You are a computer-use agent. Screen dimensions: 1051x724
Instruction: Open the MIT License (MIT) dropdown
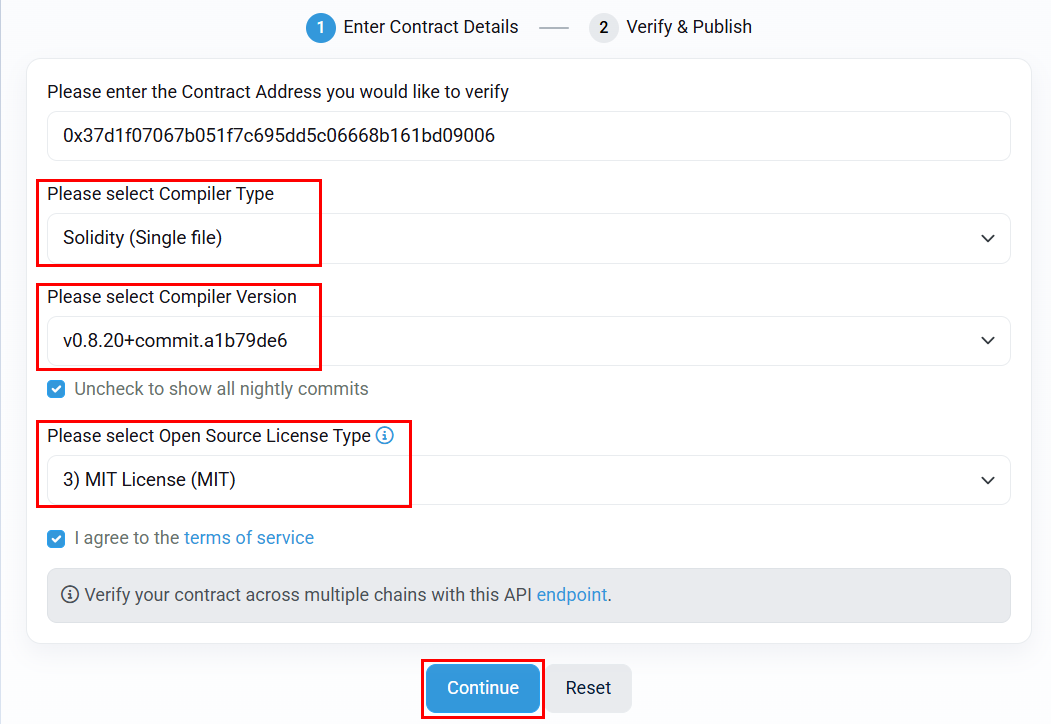[528, 480]
